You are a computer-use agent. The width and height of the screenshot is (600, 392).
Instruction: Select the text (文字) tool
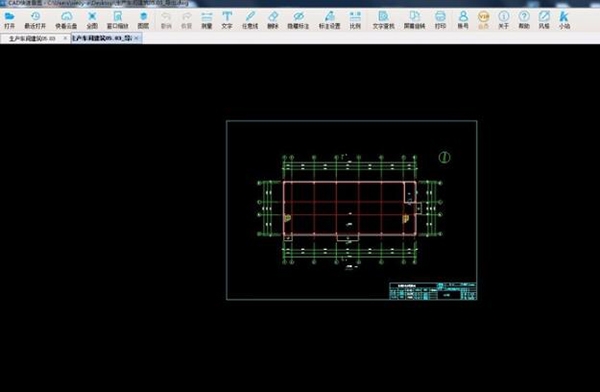click(x=227, y=20)
